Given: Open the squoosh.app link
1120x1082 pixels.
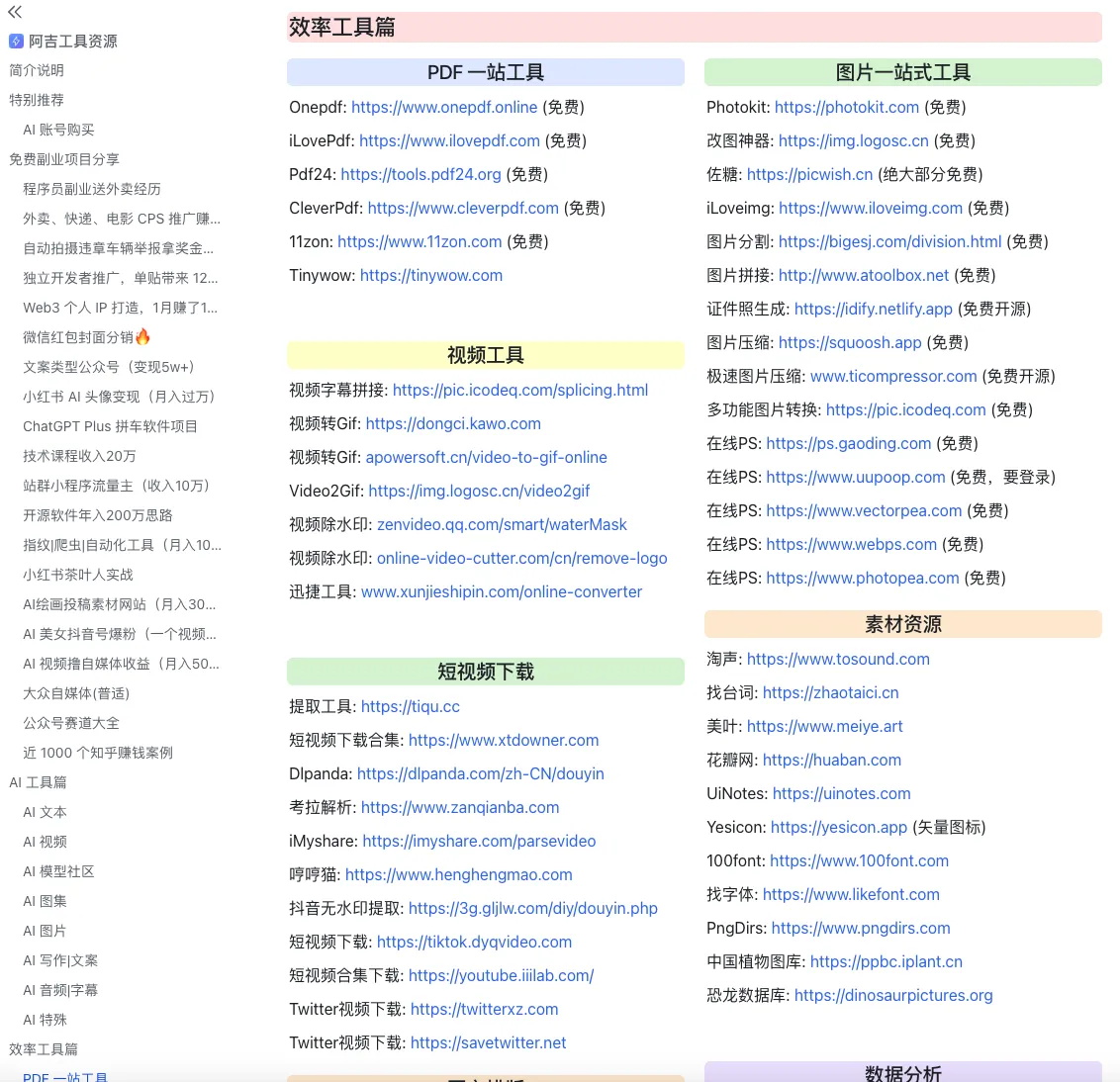Looking at the screenshot, I should (x=850, y=342).
